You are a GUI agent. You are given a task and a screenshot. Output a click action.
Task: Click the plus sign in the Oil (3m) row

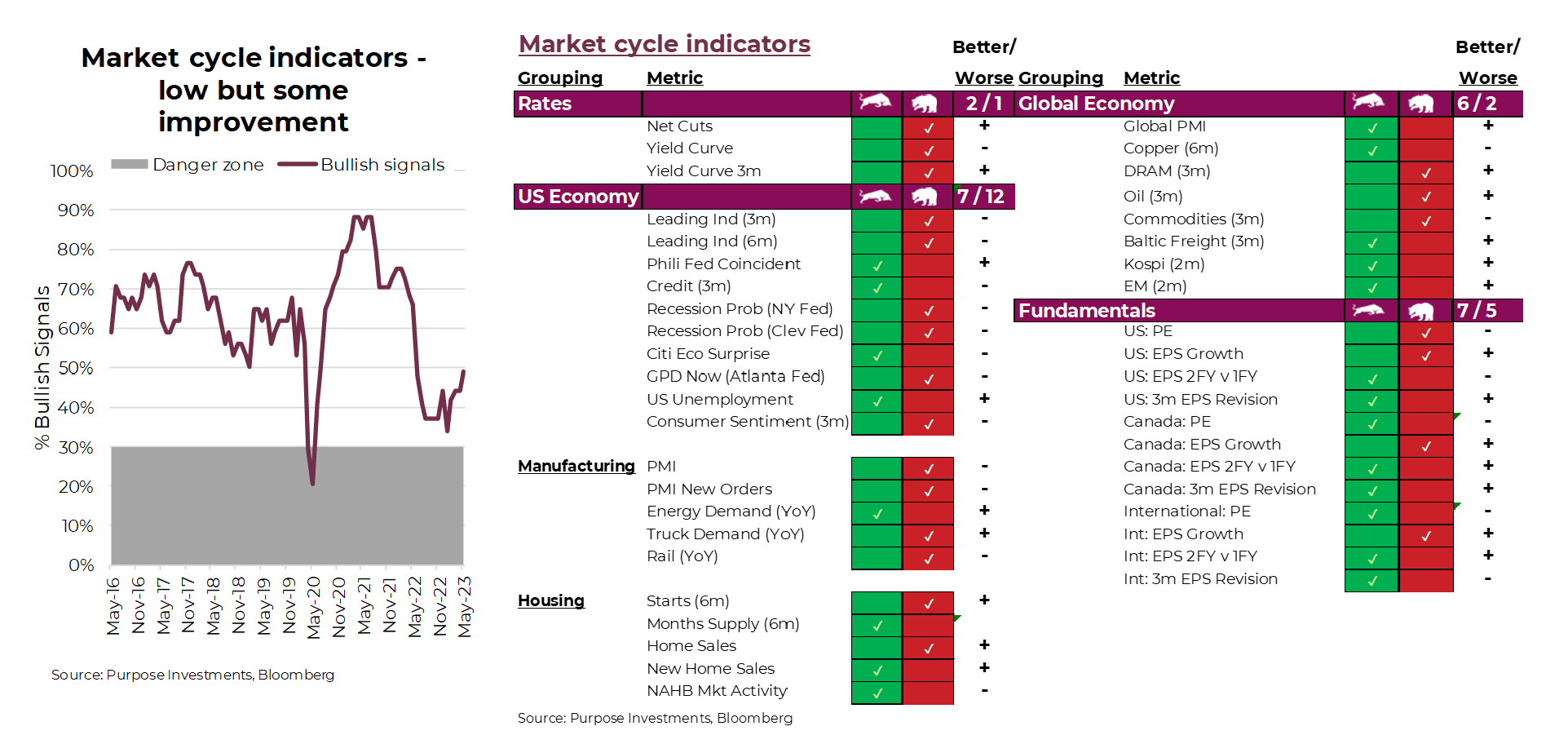(1488, 196)
